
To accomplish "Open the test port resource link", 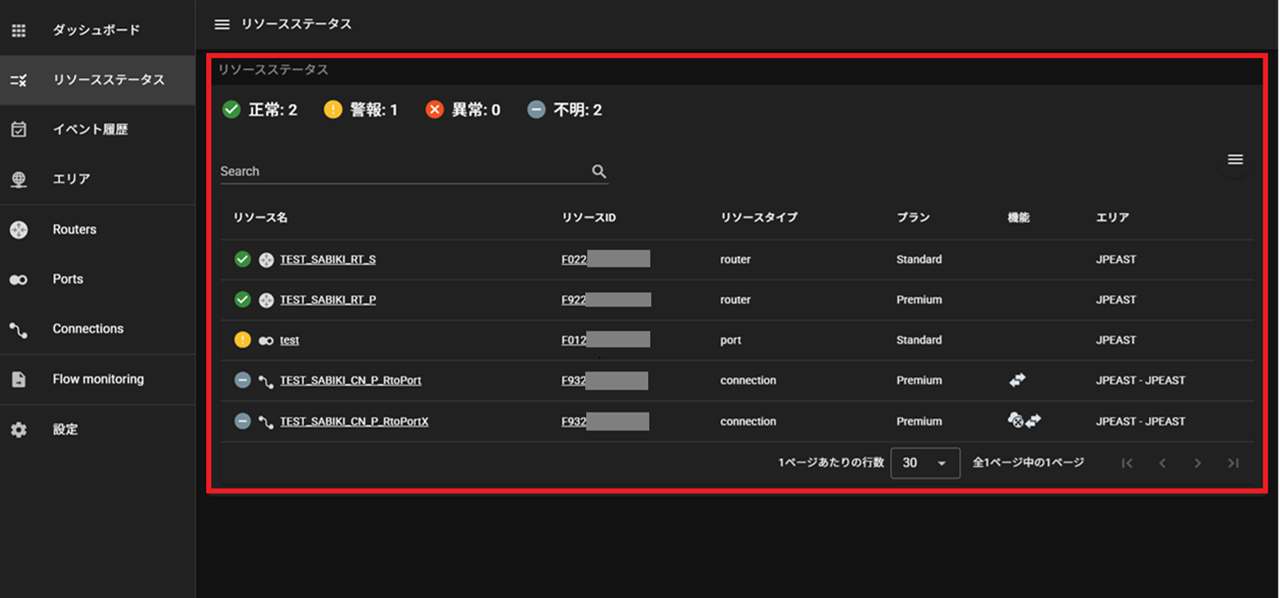I will coord(289,340).
